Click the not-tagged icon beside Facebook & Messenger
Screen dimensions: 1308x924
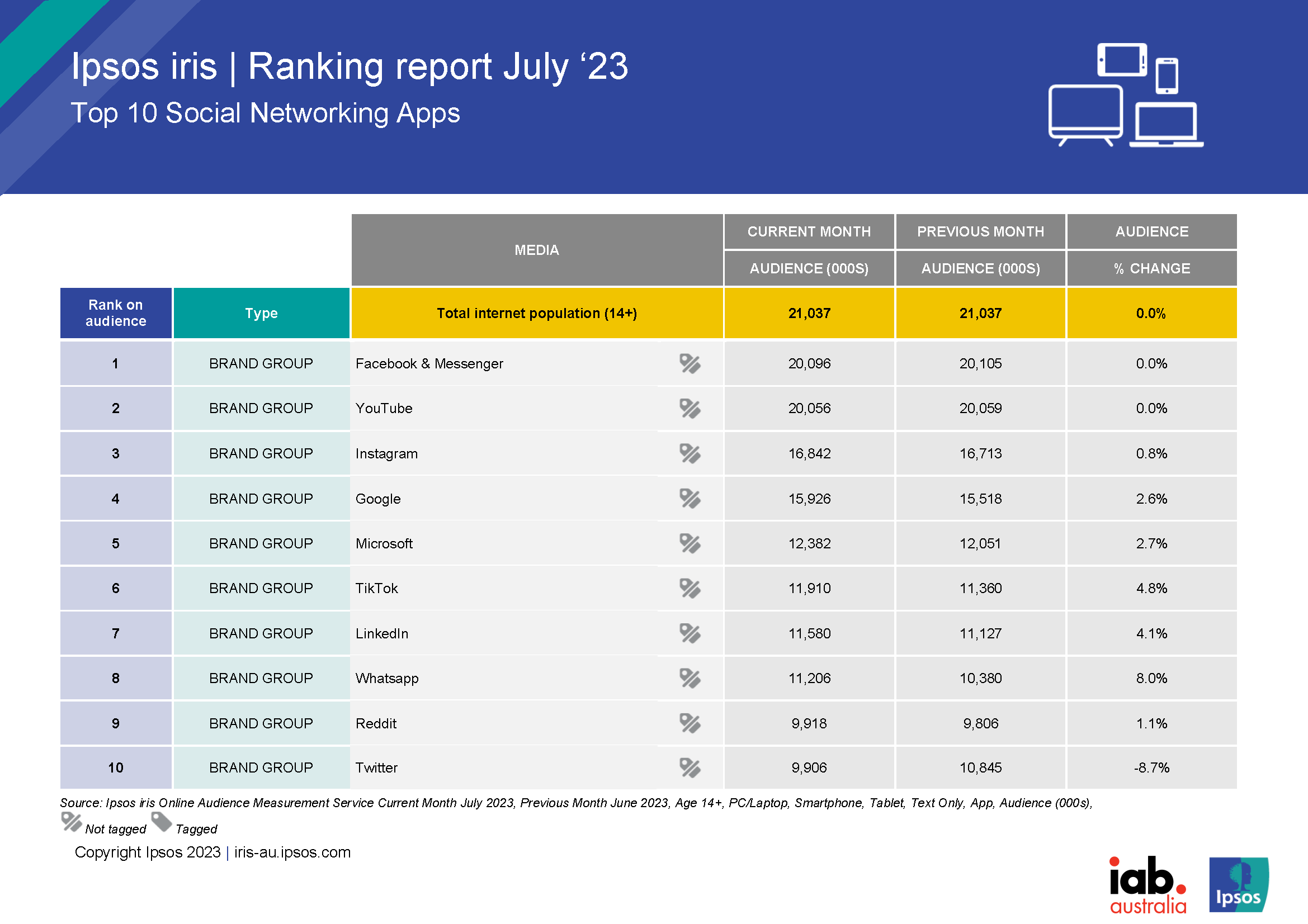point(690,363)
